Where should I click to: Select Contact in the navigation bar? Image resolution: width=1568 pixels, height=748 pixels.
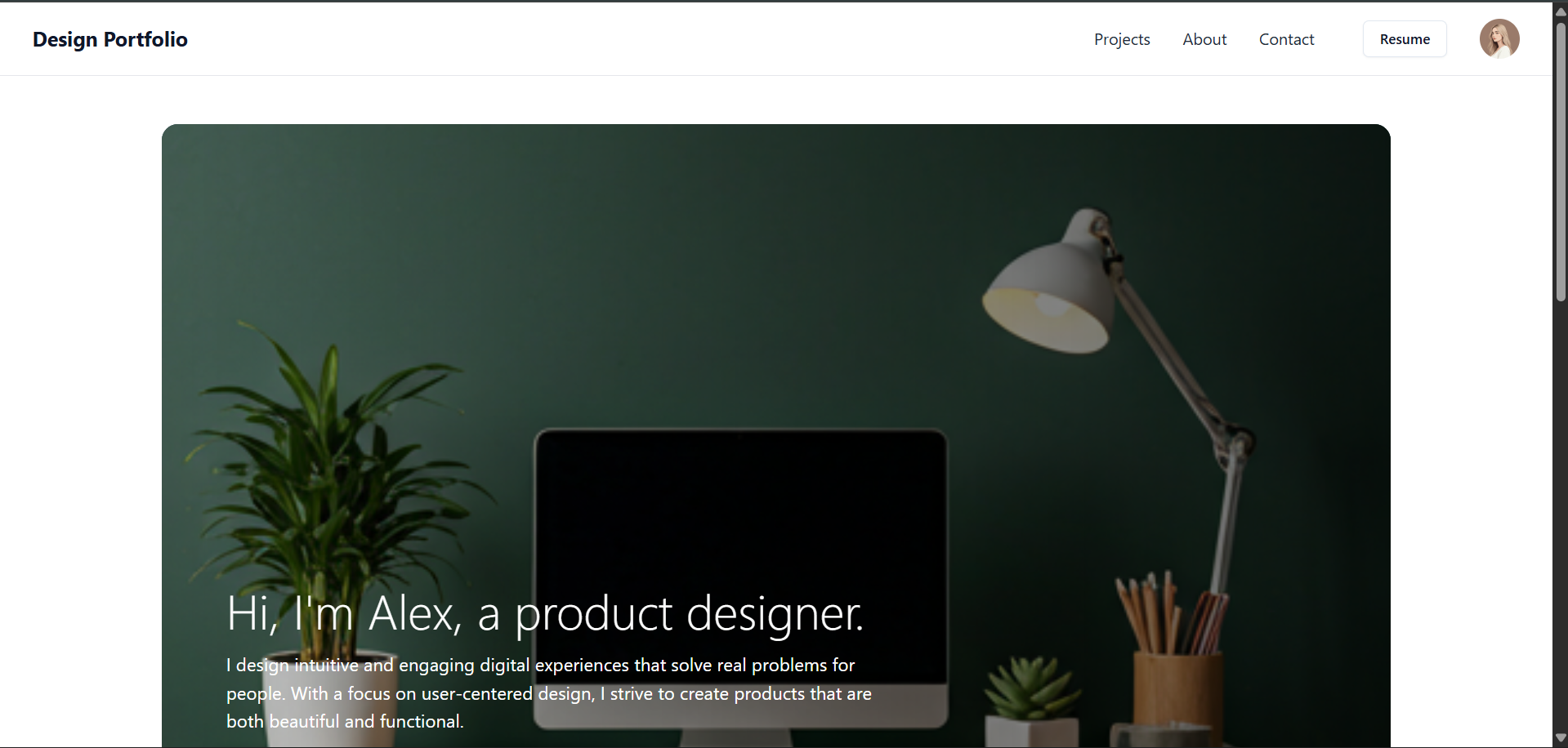(1286, 39)
